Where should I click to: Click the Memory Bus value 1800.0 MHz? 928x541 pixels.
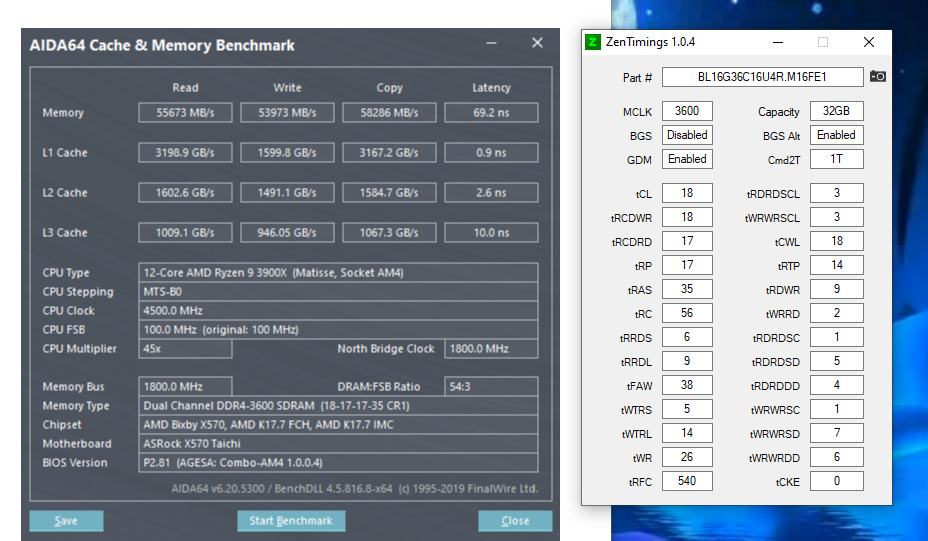185,387
